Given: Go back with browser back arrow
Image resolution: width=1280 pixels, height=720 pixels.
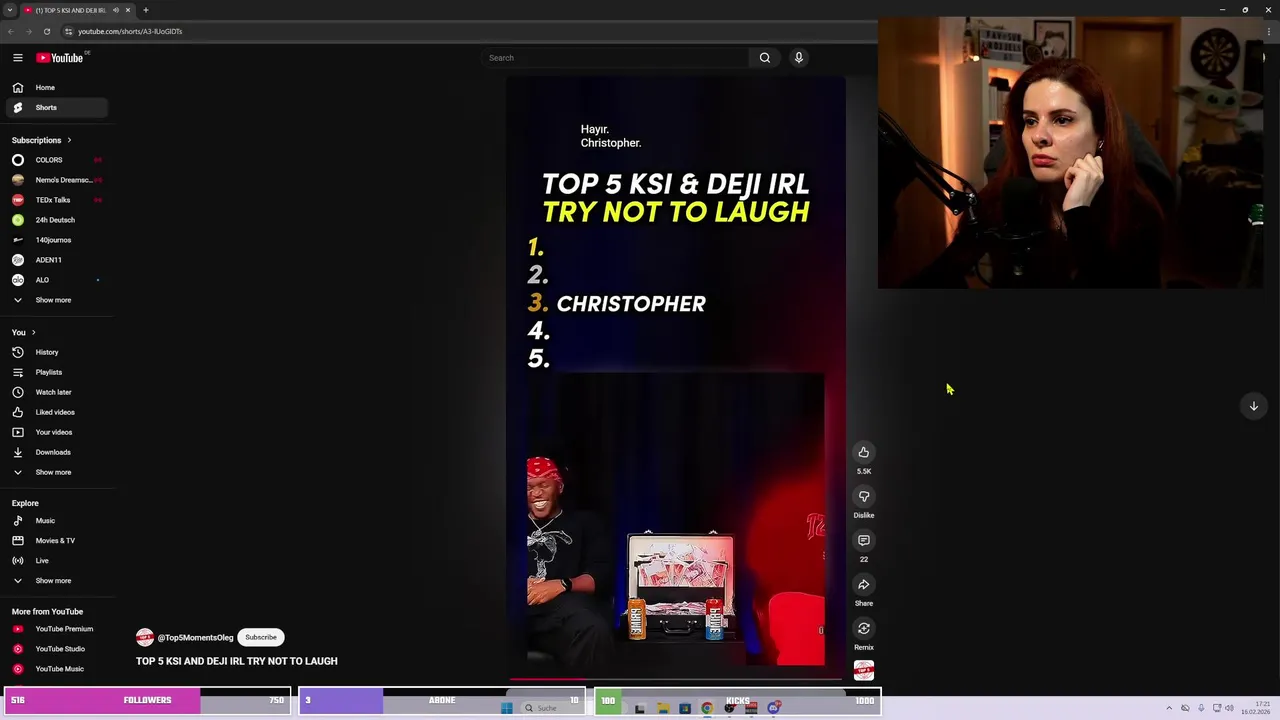Looking at the screenshot, I should pyautogui.click(x=11, y=31).
